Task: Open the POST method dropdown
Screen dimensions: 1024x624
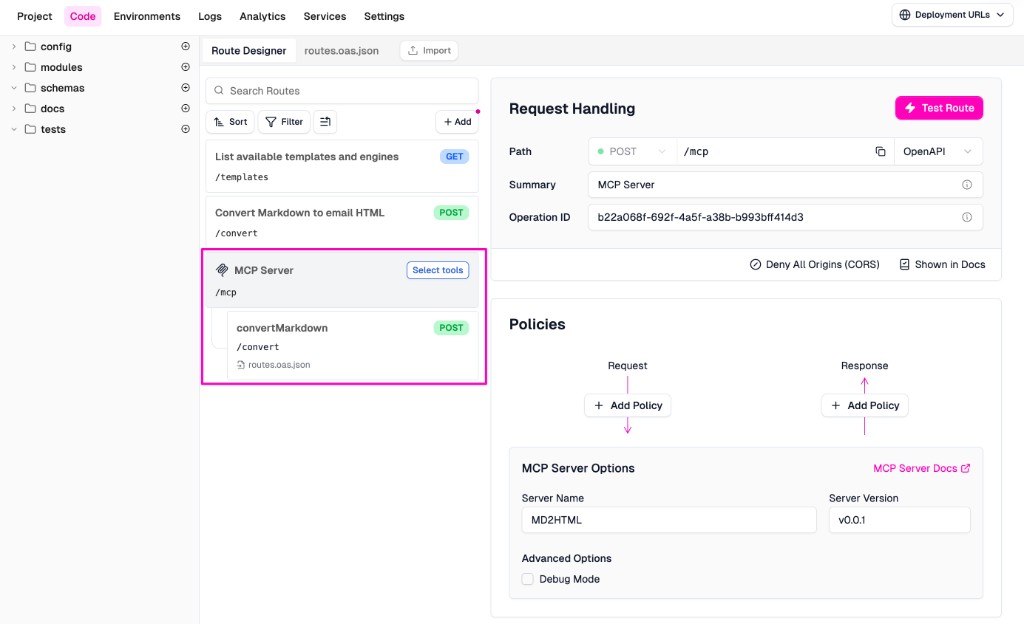Action: pyautogui.click(x=632, y=152)
